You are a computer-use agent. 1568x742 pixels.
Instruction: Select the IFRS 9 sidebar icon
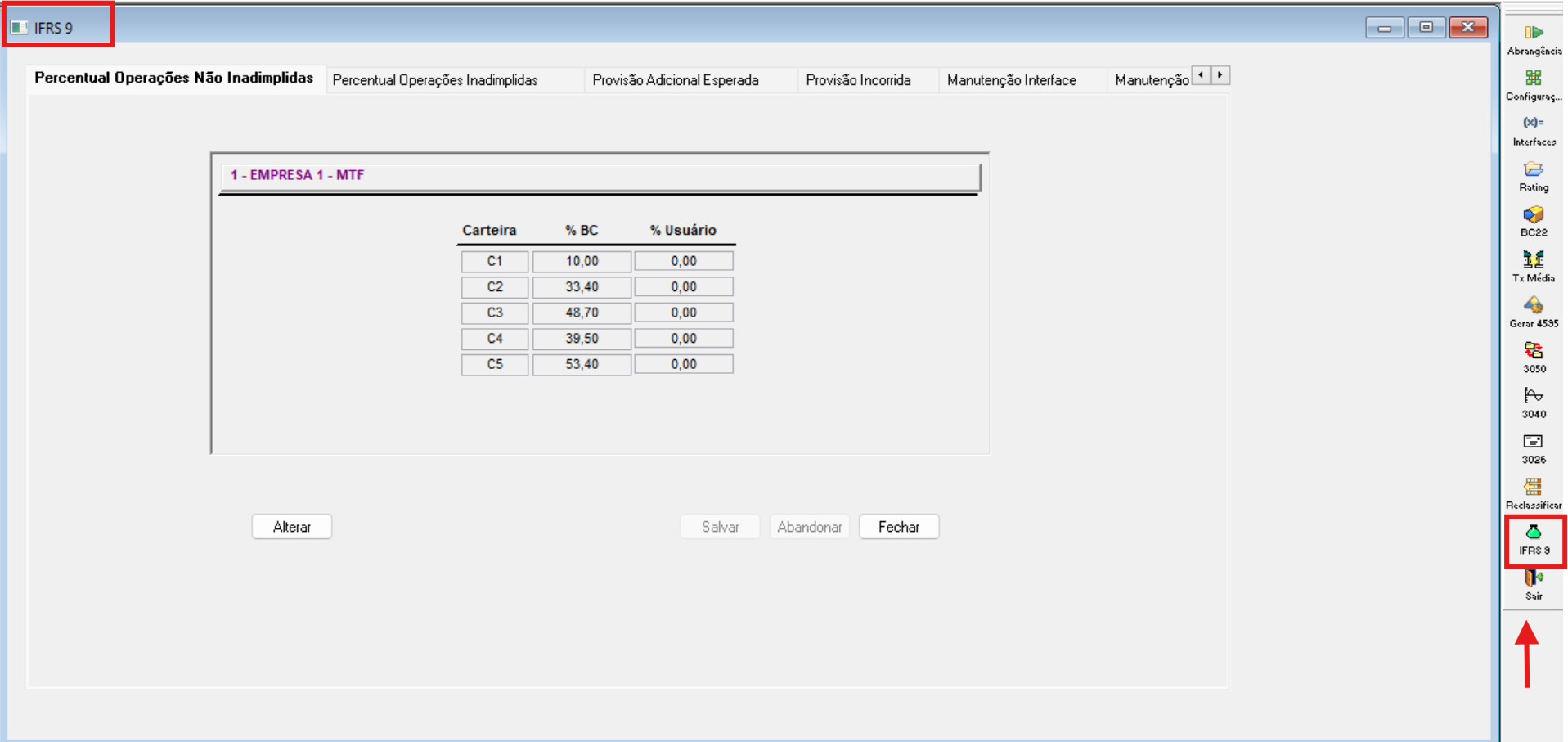(1534, 541)
